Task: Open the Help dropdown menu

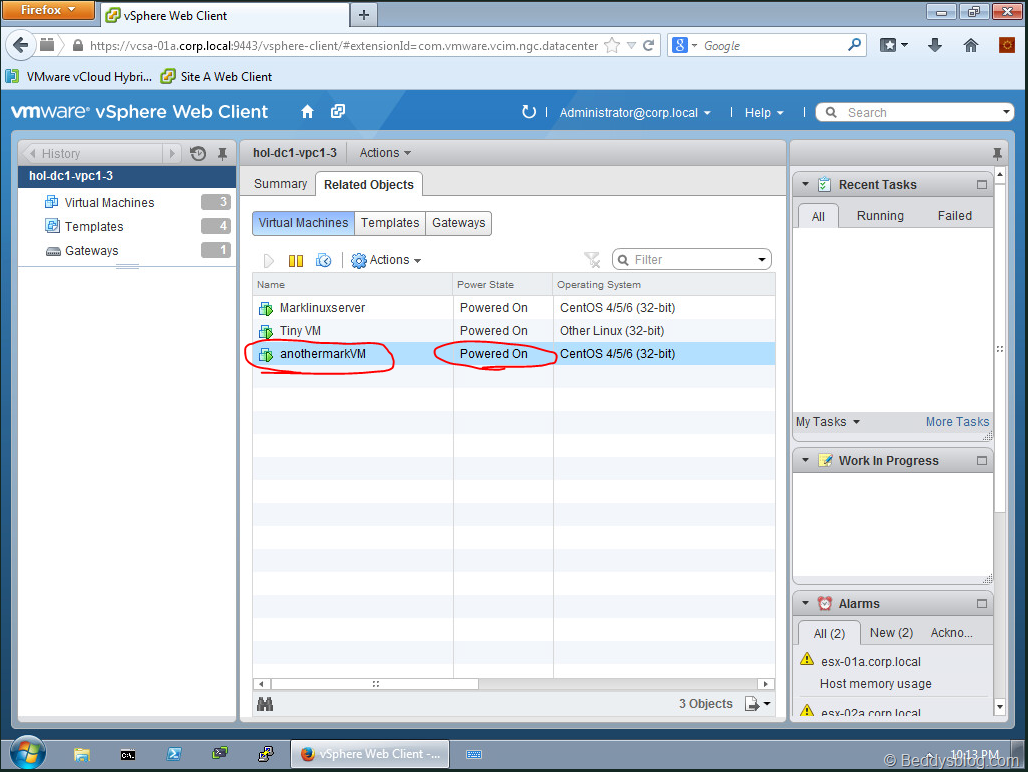Action: 764,113
